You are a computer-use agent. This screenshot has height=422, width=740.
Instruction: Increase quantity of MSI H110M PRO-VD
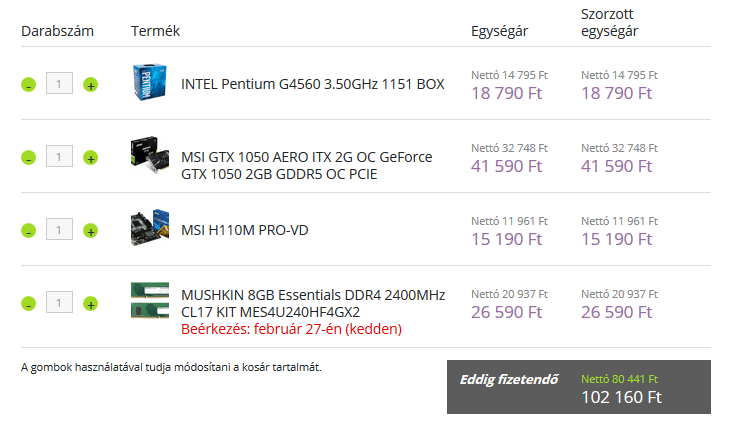tap(91, 230)
